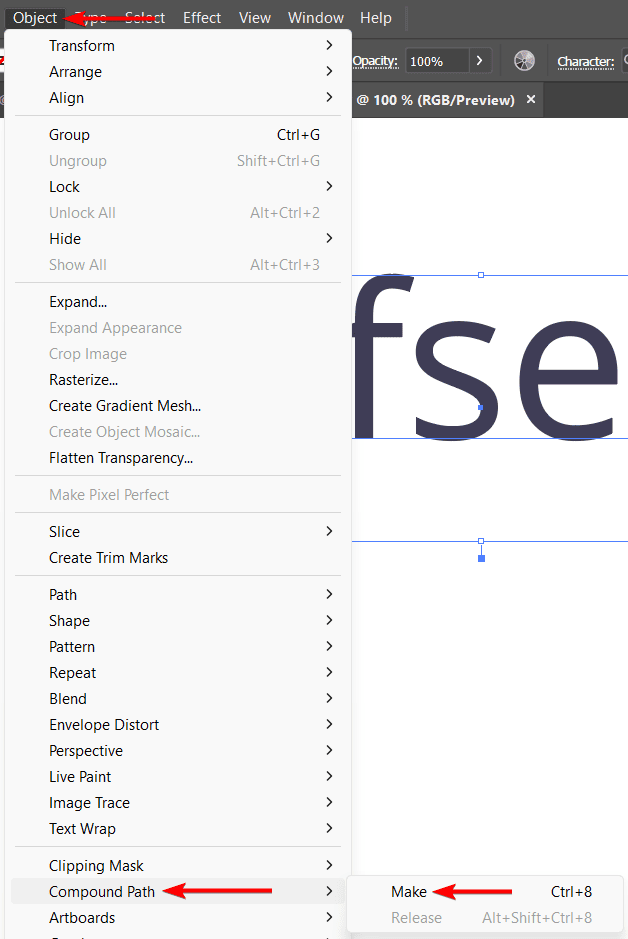Viewport: 628px width, 939px height.
Task: Expand the Arrange submenu
Action: 75,72
